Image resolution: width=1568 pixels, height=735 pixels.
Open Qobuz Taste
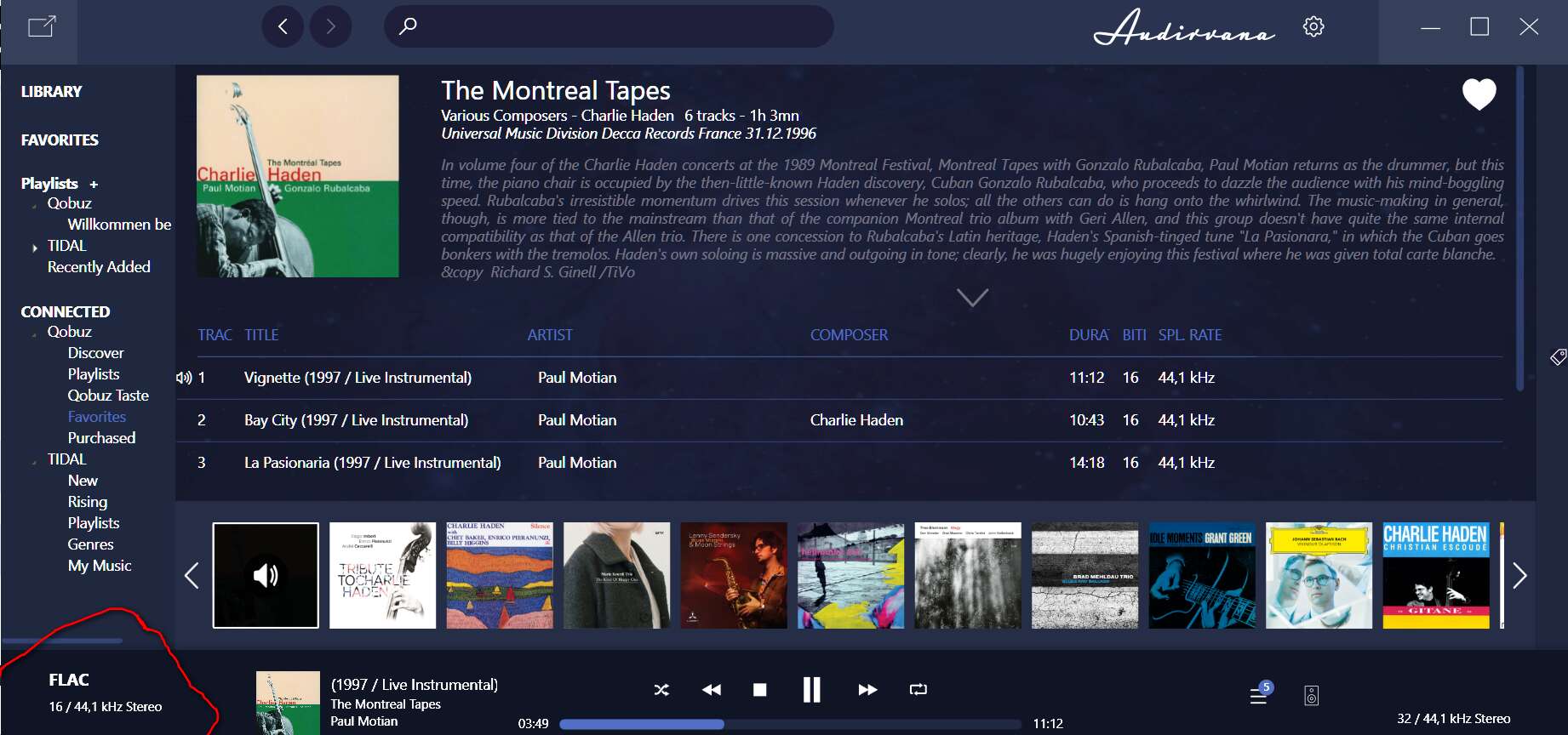pos(108,395)
